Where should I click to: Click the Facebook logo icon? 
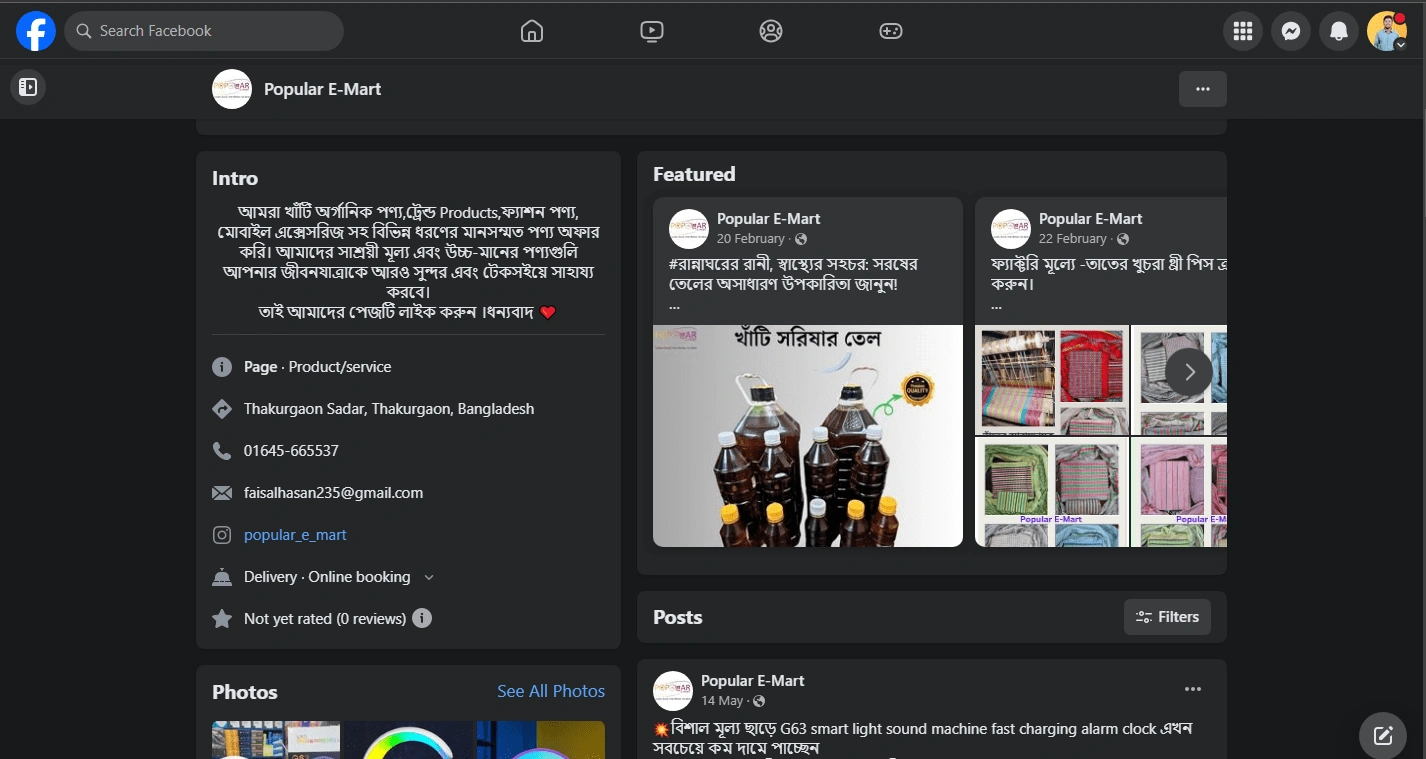click(x=36, y=31)
